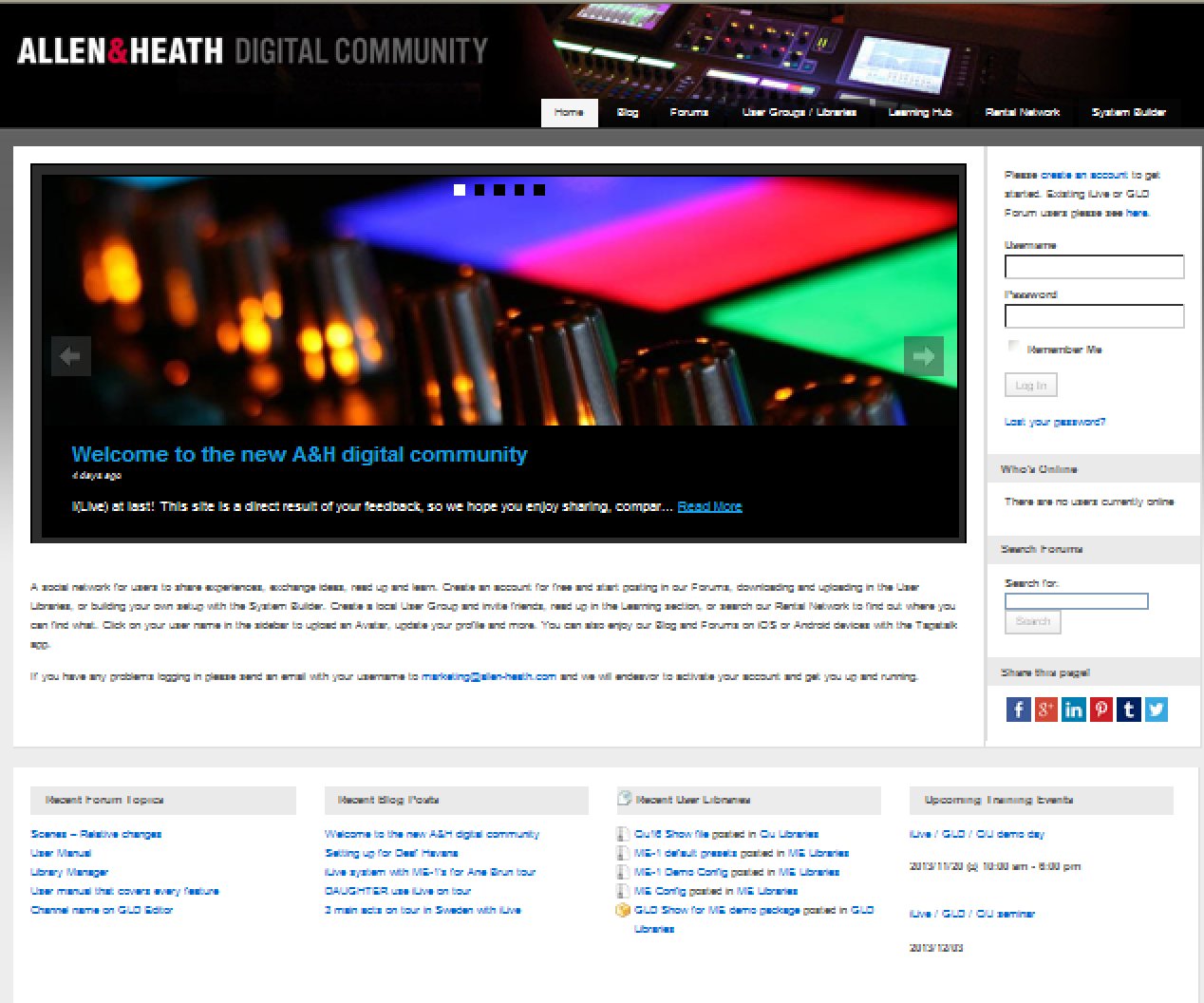Pin this page with Pinterest icon
Screen dimensions: 1204x1003
[x=1101, y=710]
